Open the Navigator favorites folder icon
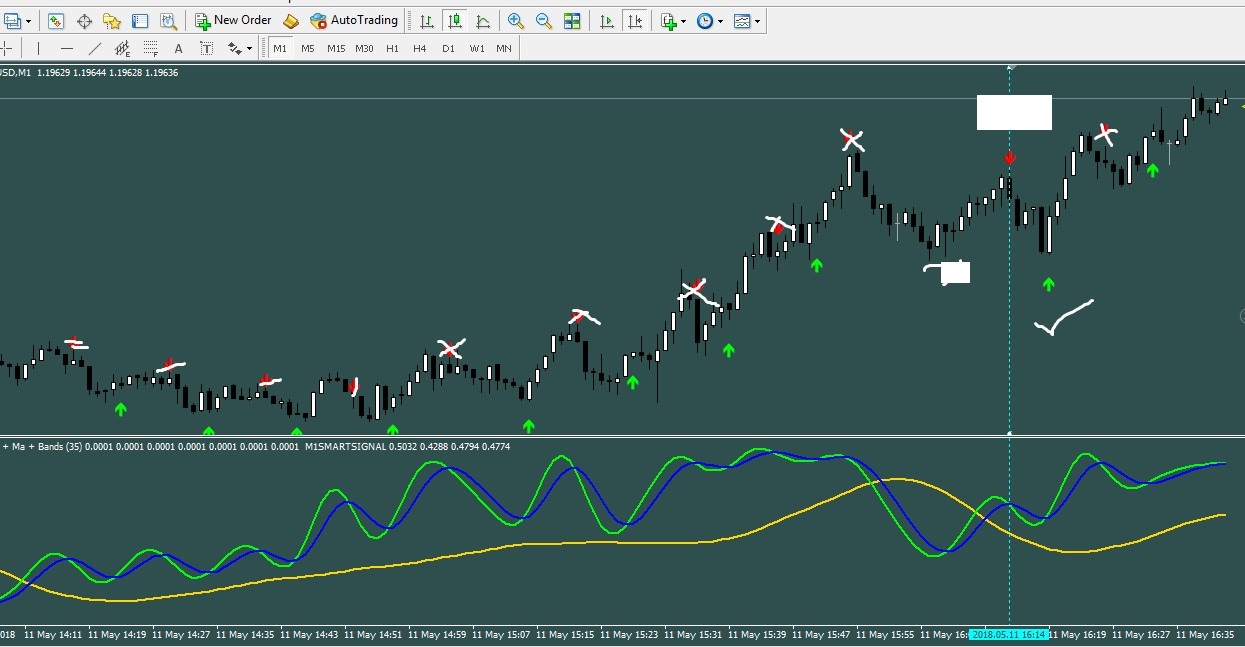 (112, 20)
